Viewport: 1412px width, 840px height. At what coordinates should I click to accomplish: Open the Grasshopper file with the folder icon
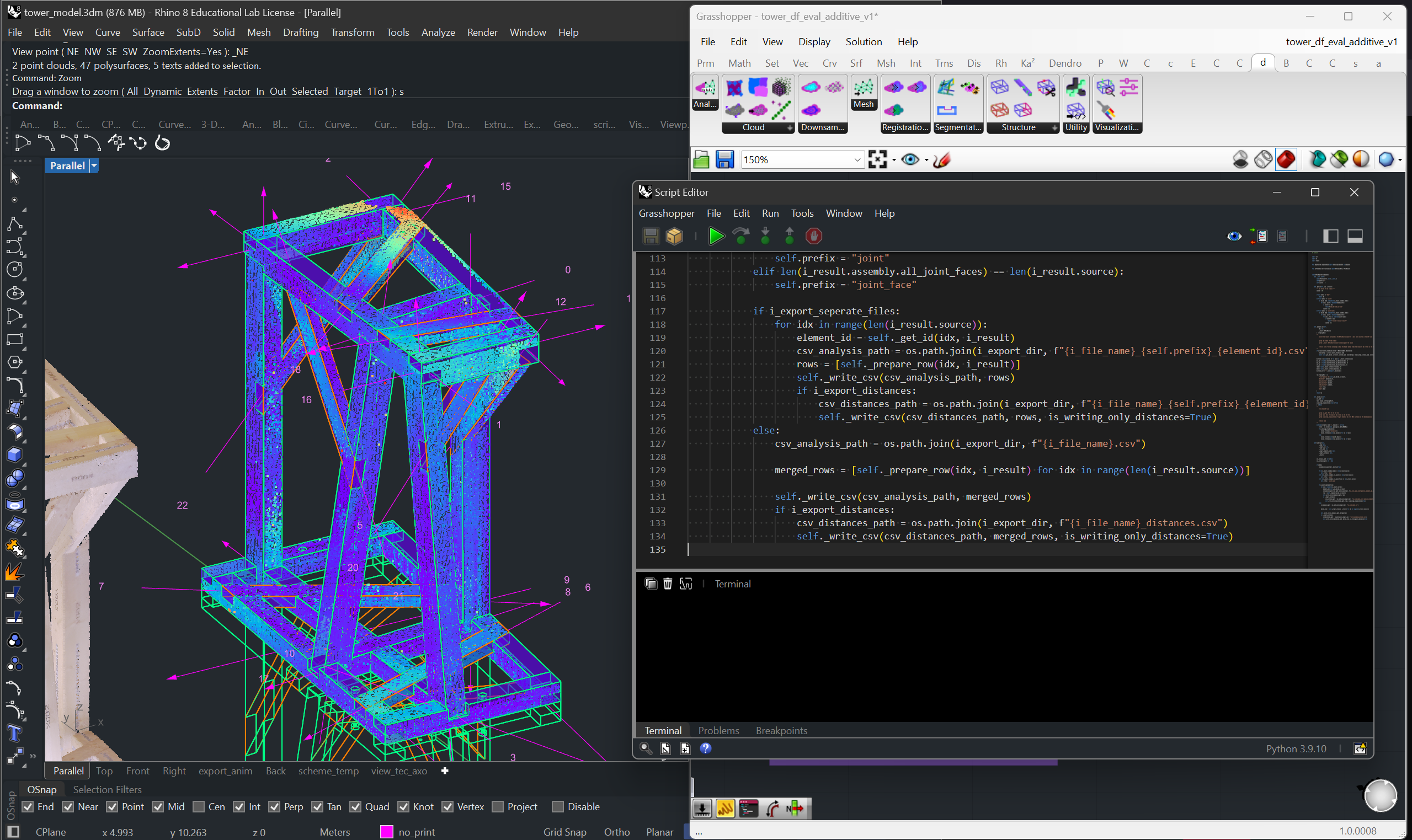click(701, 159)
